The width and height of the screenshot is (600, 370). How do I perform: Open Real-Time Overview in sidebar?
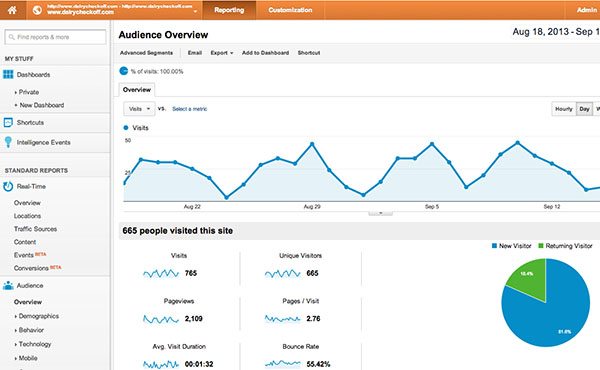tap(27, 203)
